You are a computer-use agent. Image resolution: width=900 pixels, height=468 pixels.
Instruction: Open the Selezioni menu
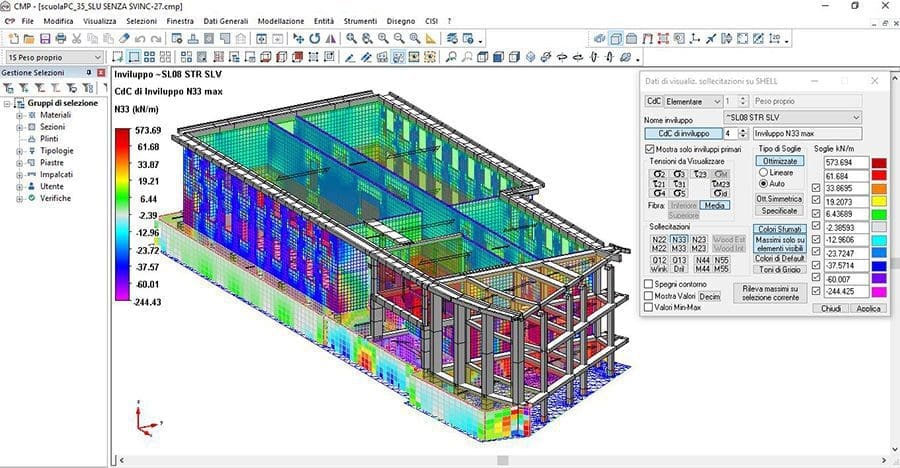pyautogui.click(x=141, y=21)
